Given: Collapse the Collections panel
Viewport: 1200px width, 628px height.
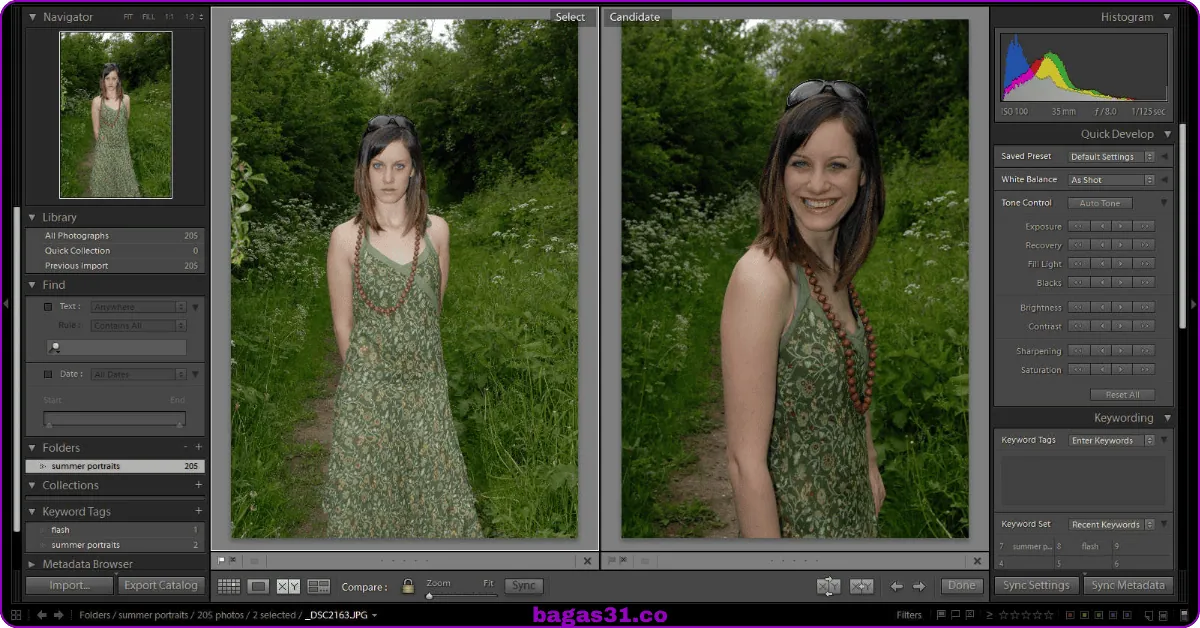Looking at the screenshot, I should pyautogui.click(x=32, y=485).
